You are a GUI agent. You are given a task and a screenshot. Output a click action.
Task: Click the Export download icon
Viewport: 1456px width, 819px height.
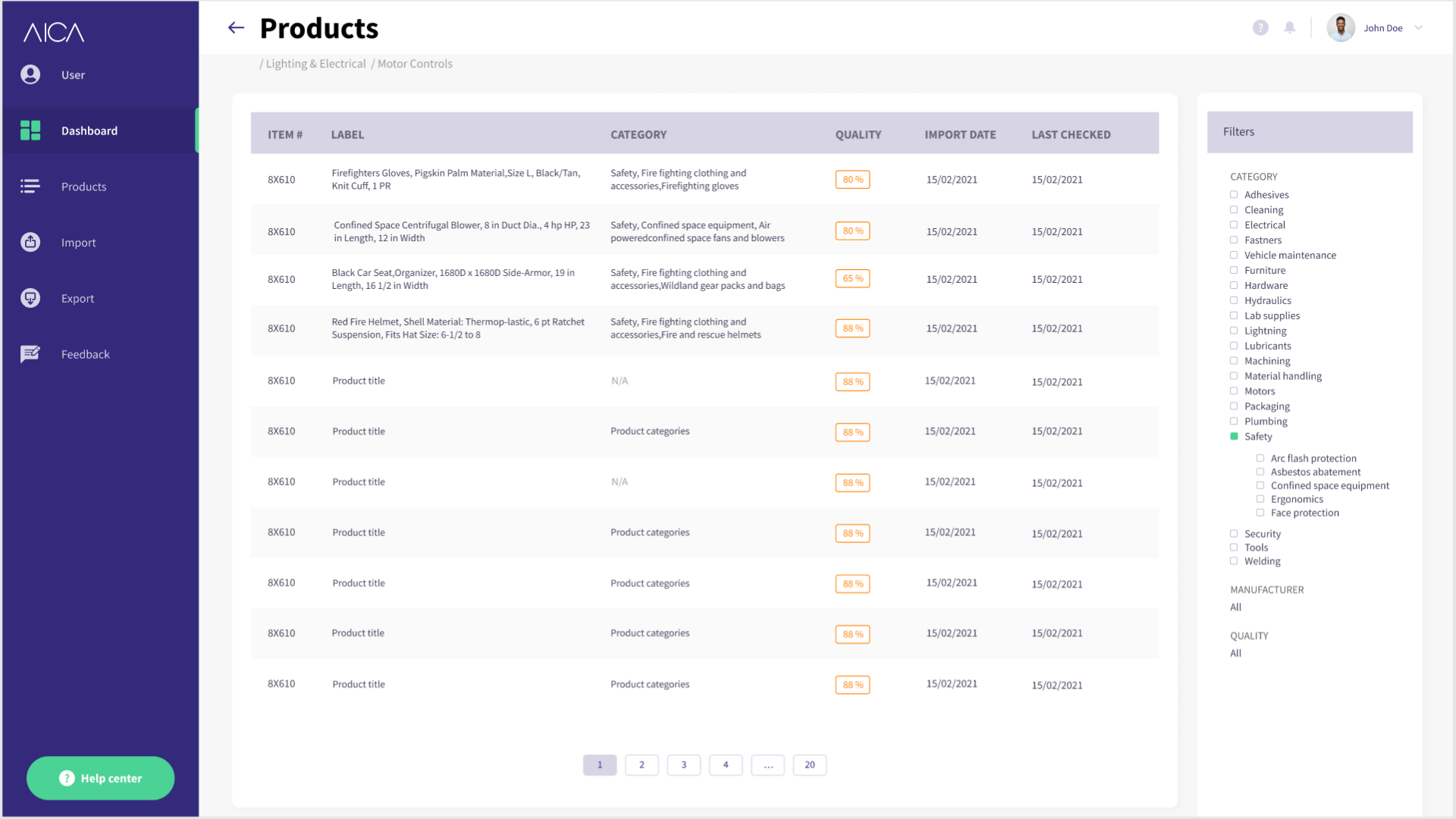click(x=30, y=298)
